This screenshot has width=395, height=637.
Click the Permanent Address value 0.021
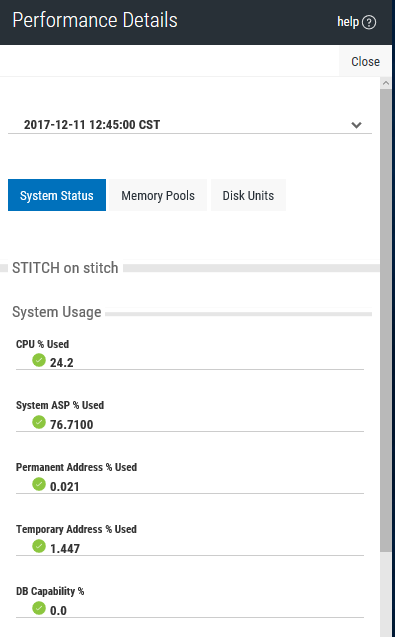(x=65, y=486)
